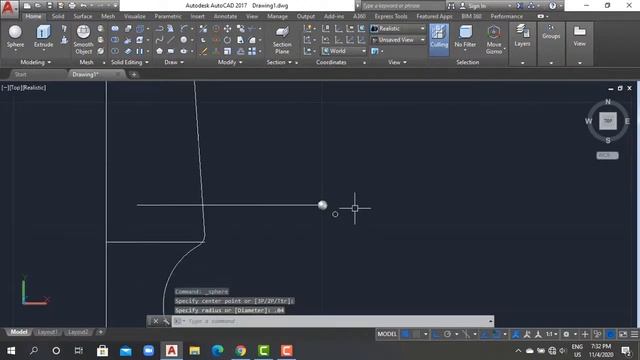
Task: Toggle snap mode in status bar
Action: (416, 334)
